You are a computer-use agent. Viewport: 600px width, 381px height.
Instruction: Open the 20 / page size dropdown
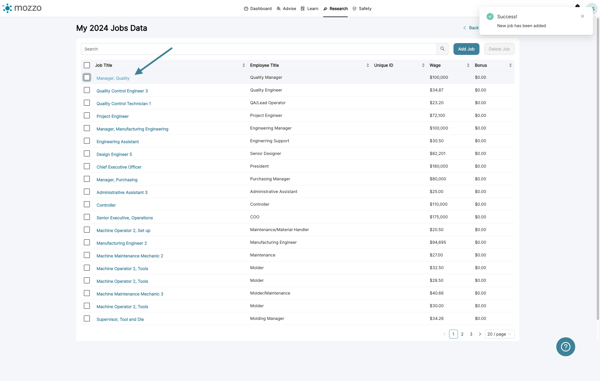click(x=499, y=334)
